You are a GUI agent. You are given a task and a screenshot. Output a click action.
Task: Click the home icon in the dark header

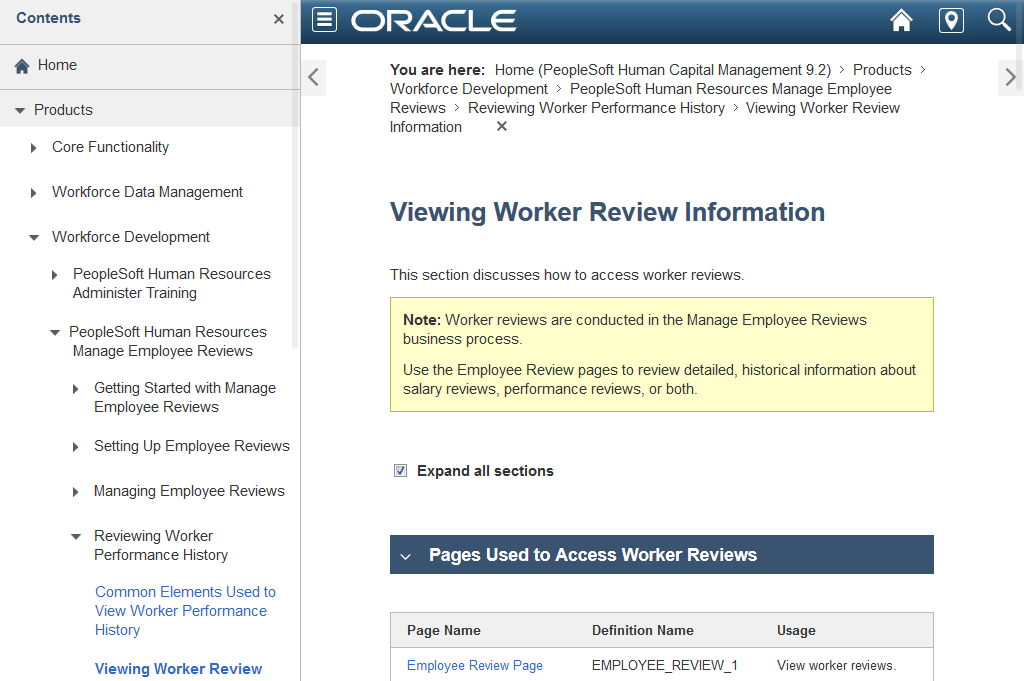point(901,20)
